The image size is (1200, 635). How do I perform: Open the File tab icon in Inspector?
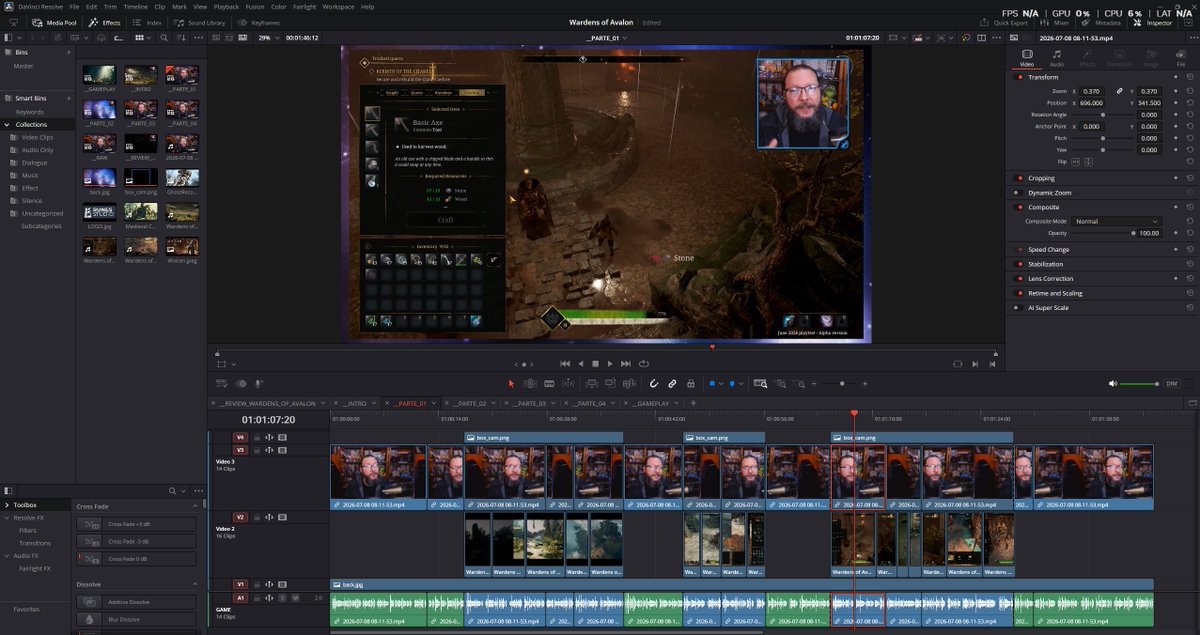click(x=1181, y=56)
